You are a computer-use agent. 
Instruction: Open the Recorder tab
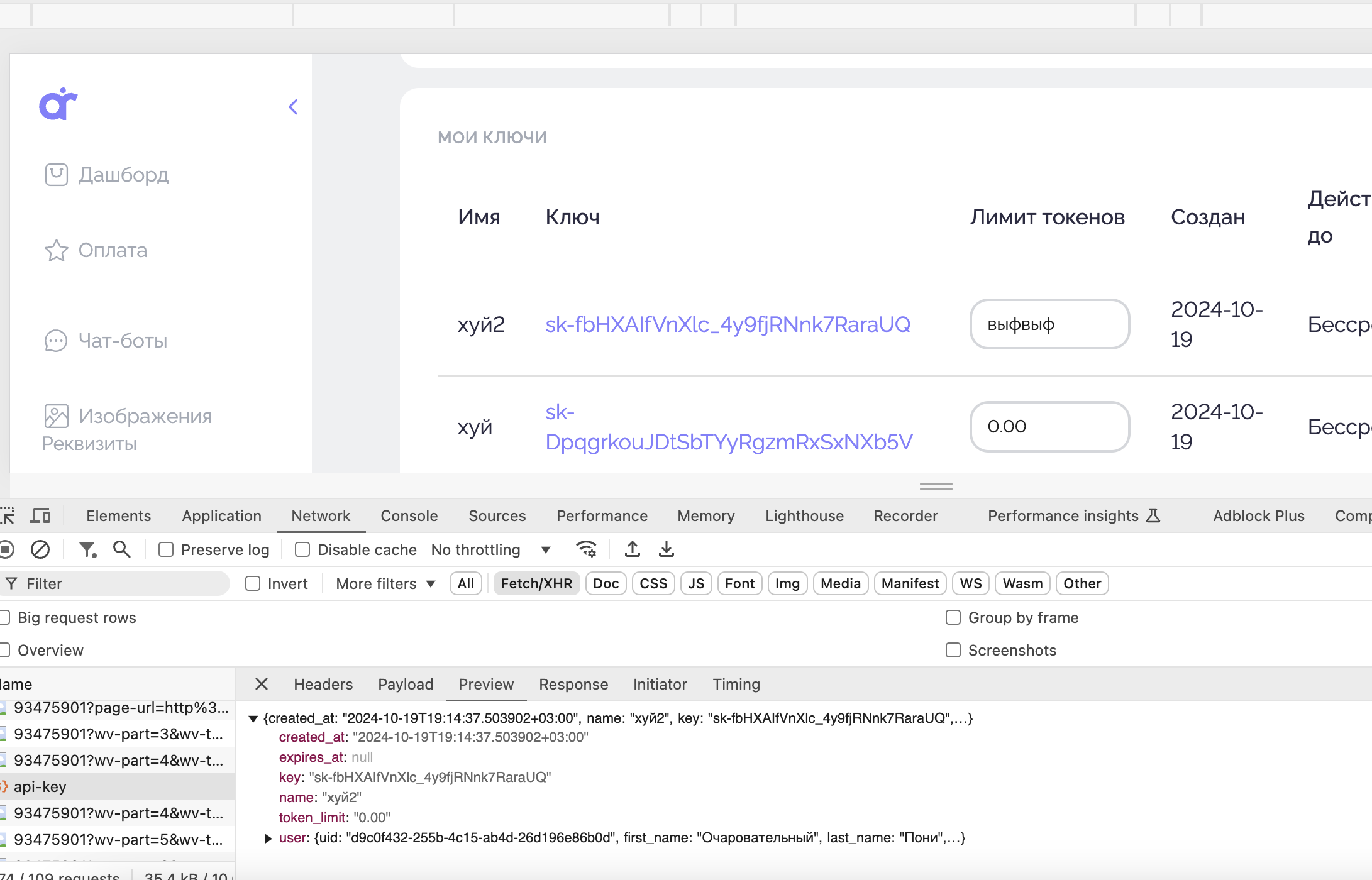pyautogui.click(x=905, y=516)
